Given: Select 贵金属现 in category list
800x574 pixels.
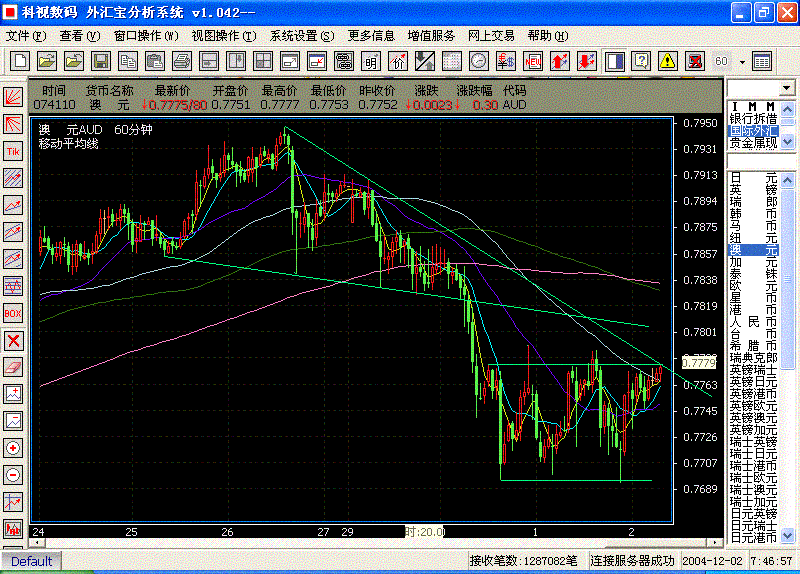Looking at the screenshot, I should [754, 143].
